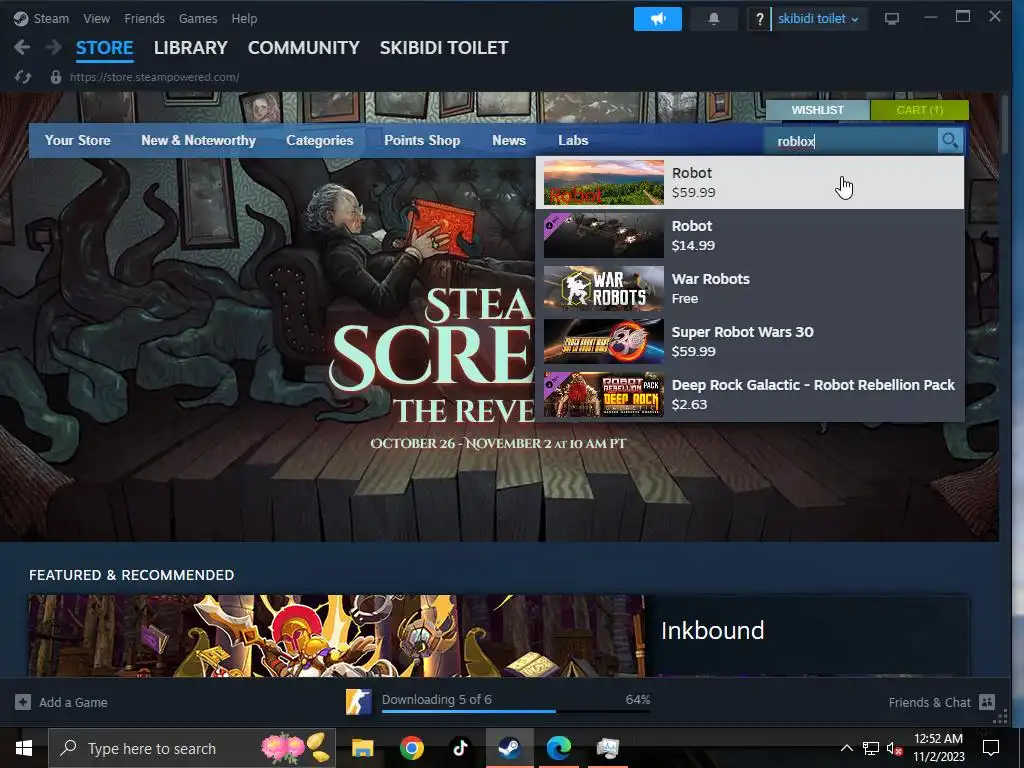Viewport: 1024px width, 768px height.
Task: Open the Steam menu
Action: click(51, 19)
